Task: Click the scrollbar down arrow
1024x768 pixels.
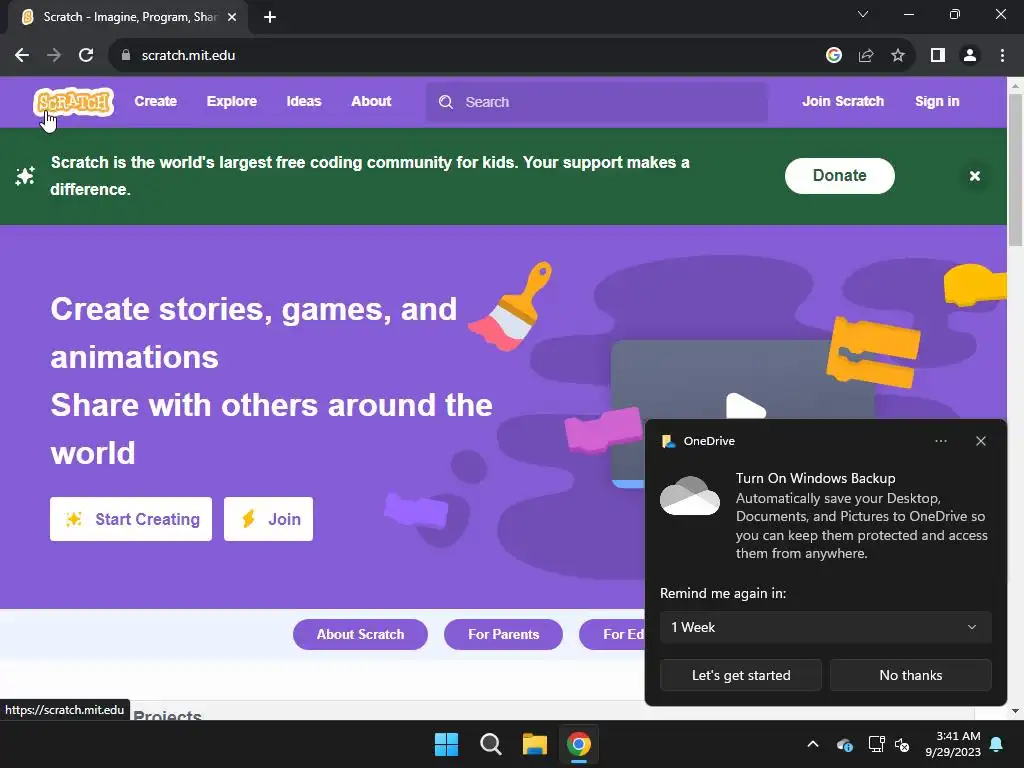Action: 1015,711
